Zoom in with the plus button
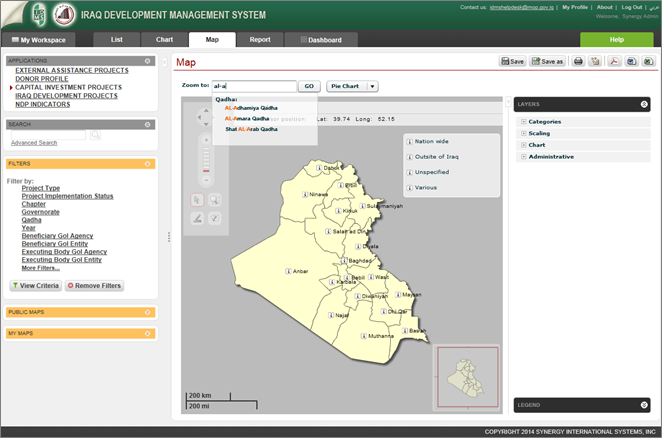The height and width of the screenshot is (438, 662). click(206, 140)
